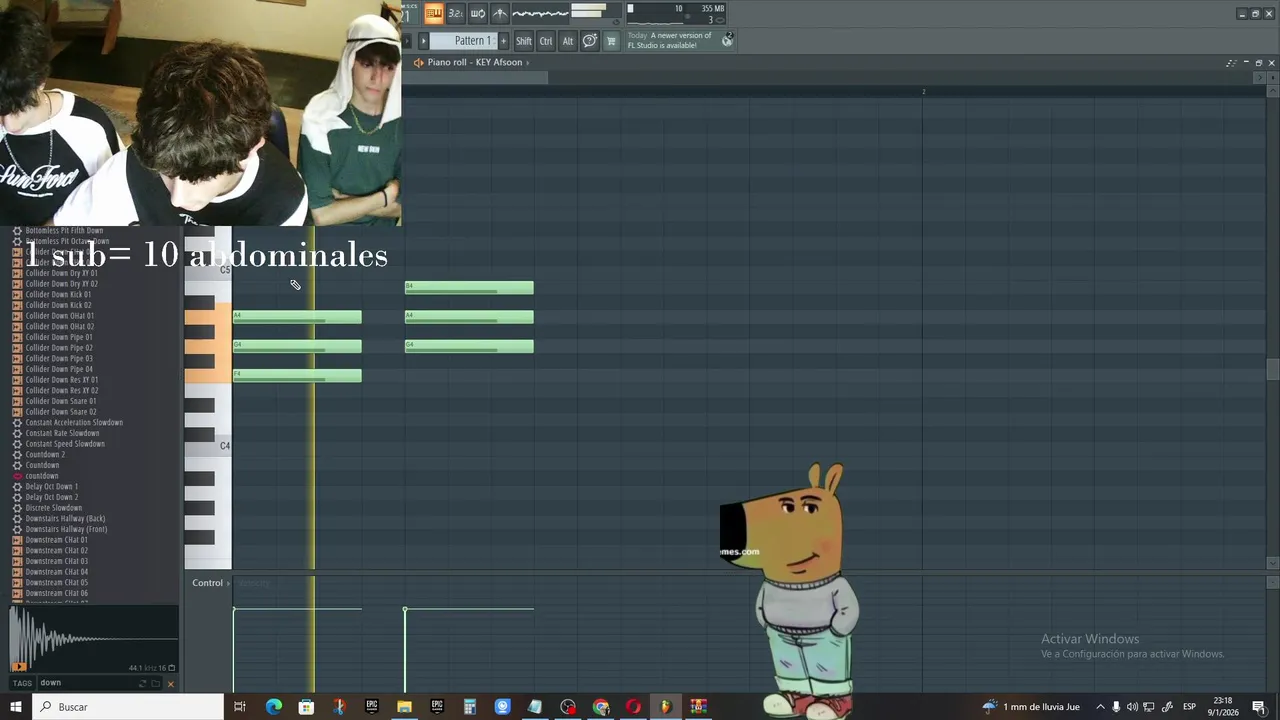
Task: Select 'Downstream CHat 03' sample
Action: (x=57, y=561)
